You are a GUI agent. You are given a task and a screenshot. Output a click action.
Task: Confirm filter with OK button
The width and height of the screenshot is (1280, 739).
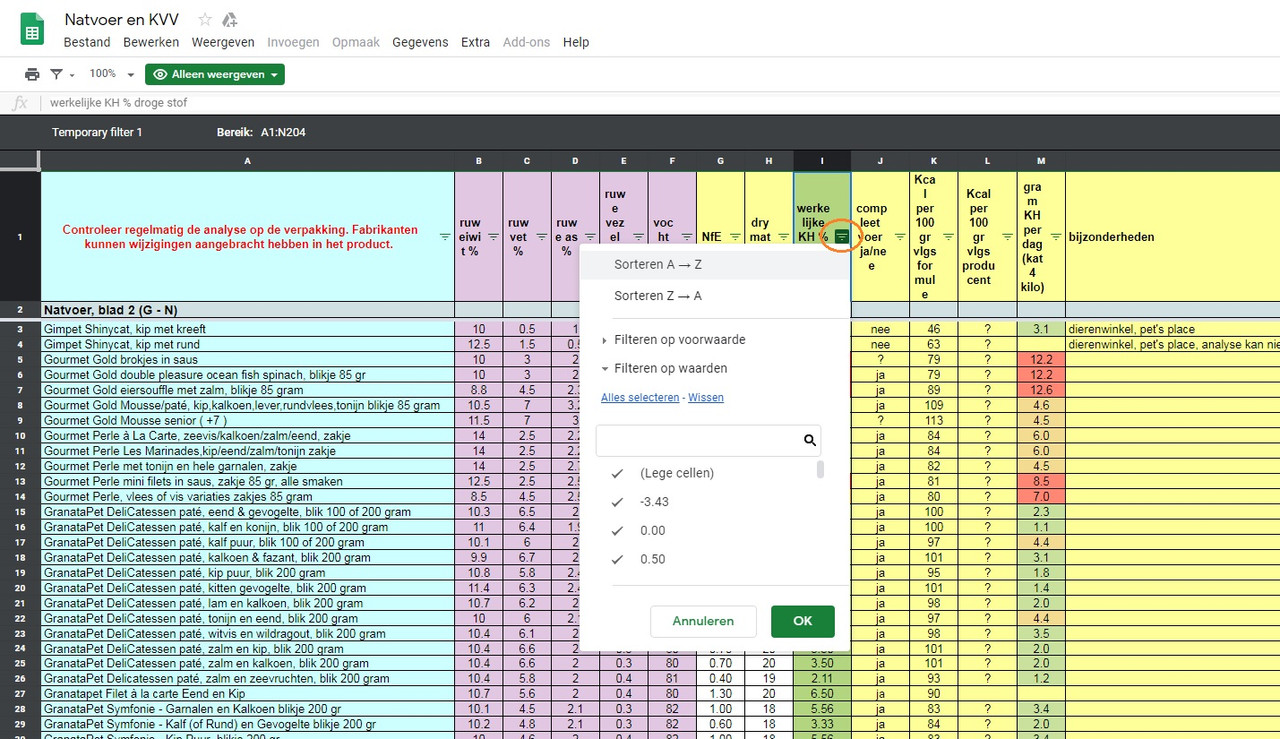pos(802,621)
